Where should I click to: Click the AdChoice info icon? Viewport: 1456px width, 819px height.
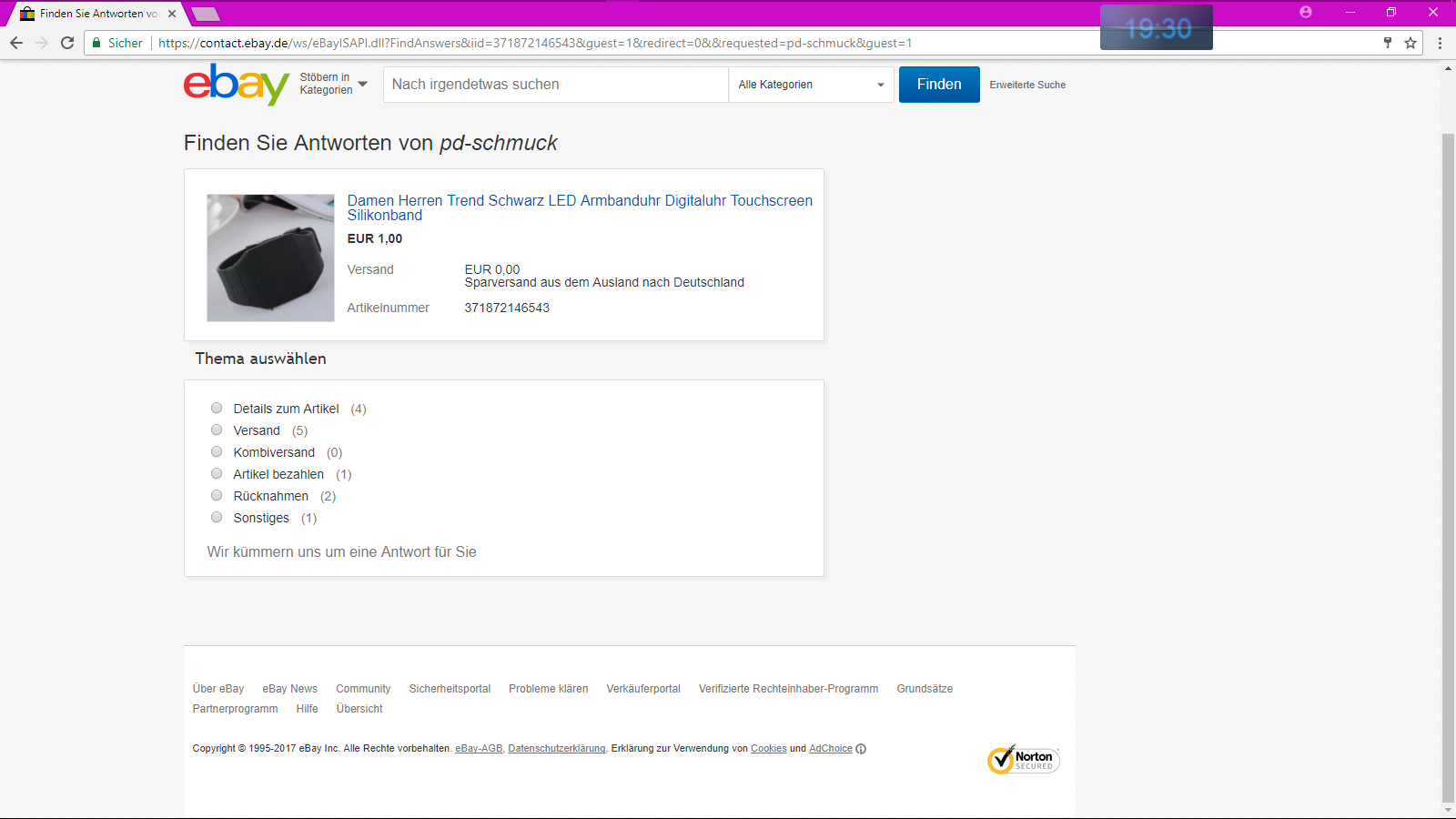tap(861, 749)
